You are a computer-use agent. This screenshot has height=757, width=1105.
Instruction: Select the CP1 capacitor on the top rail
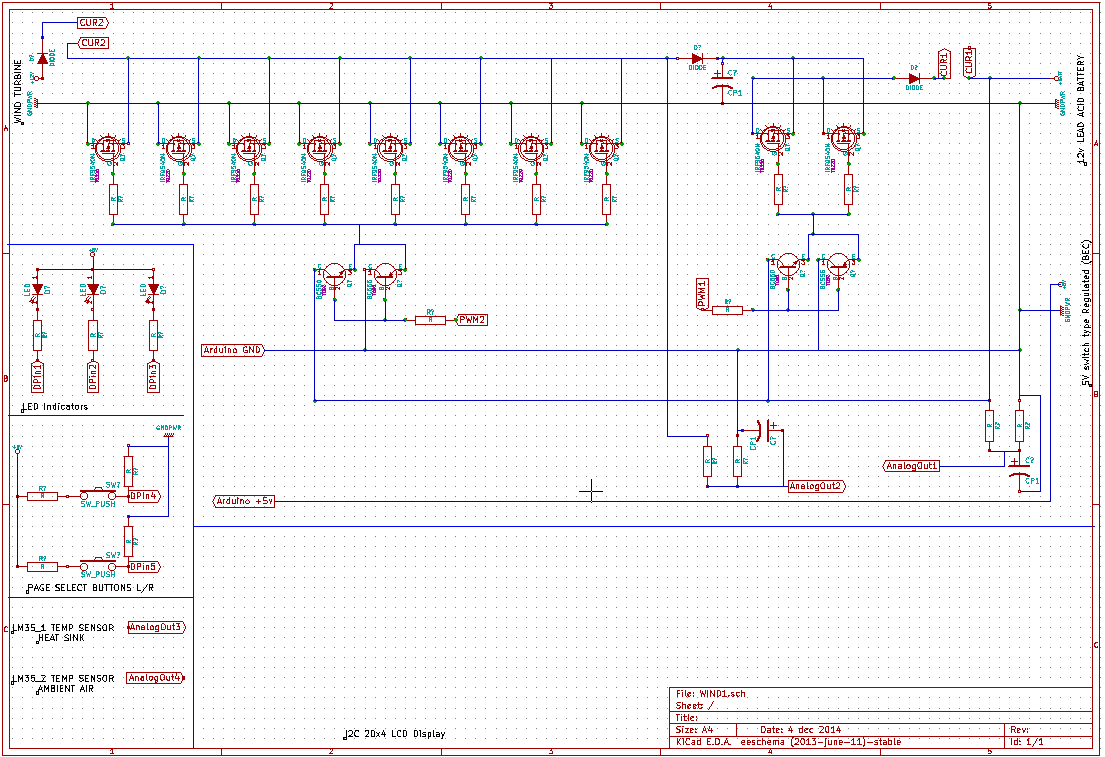722,82
